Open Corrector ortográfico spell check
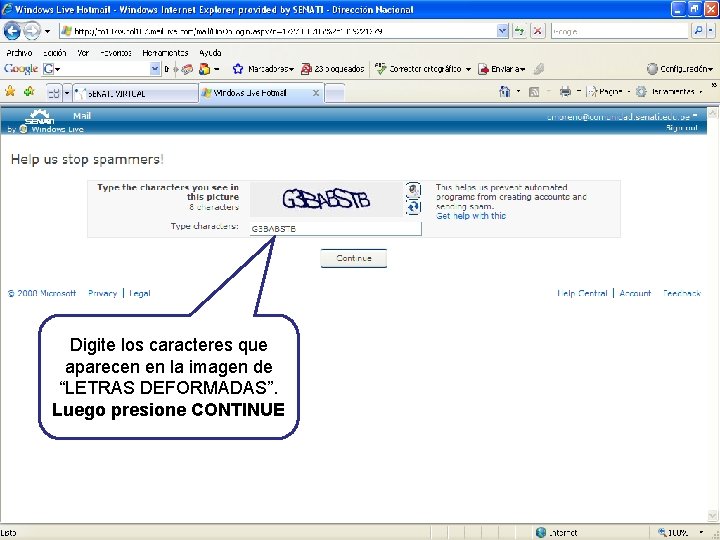Viewport: 720px width, 540px height. tap(423, 69)
